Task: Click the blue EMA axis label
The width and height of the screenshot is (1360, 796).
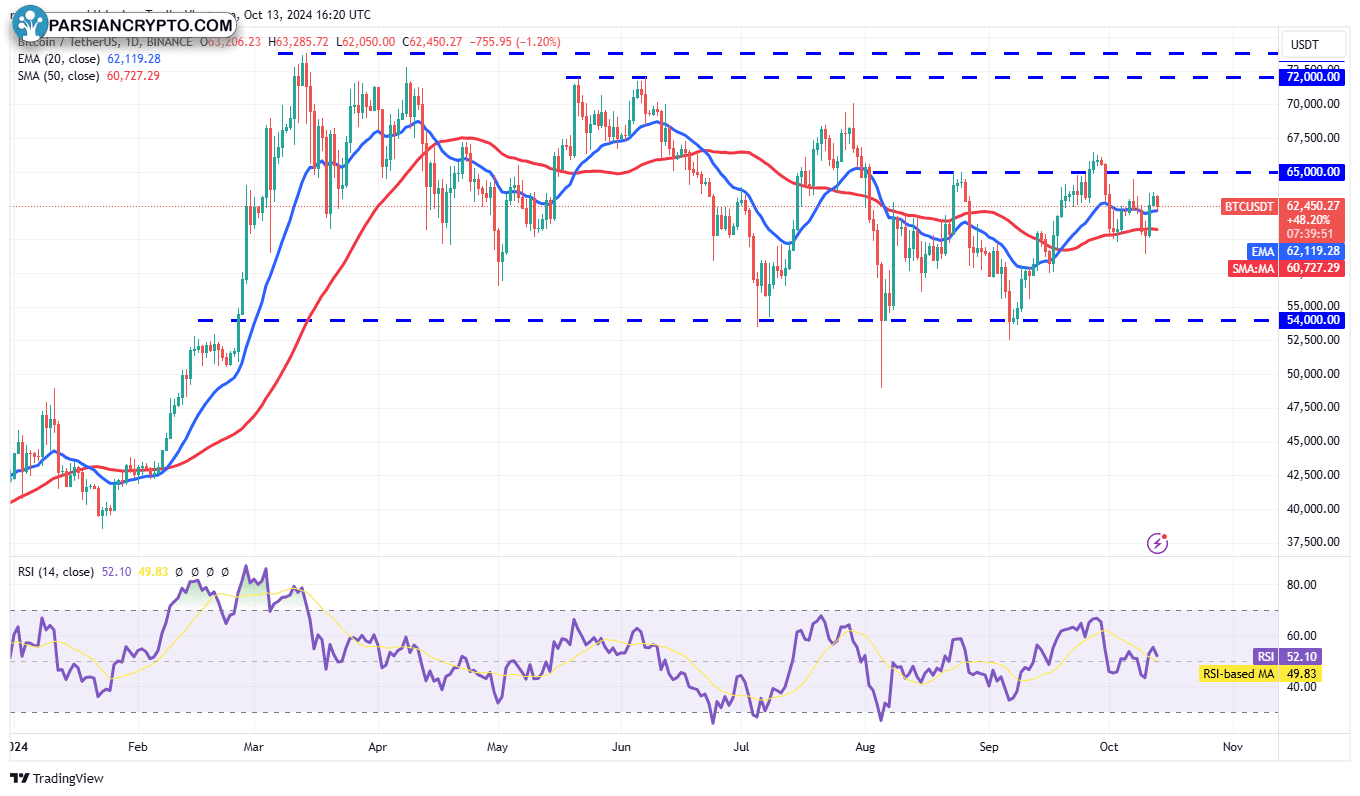Action: click(x=1263, y=251)
